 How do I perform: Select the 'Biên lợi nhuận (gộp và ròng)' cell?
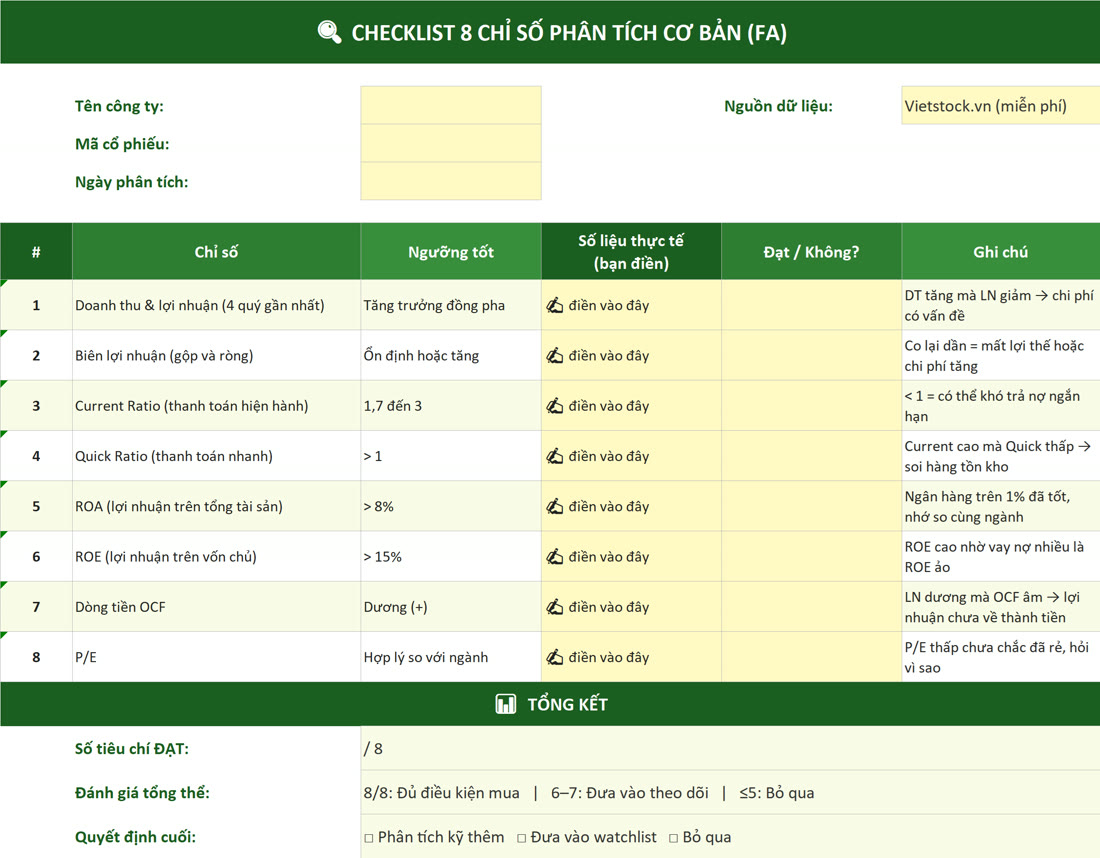click(x=216, y=356)
